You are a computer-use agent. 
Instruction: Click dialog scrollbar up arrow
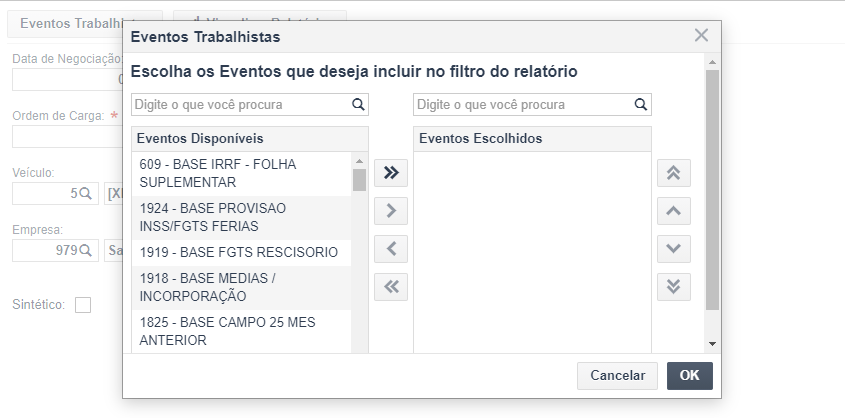pyautogui.click(x=712, y=62)
